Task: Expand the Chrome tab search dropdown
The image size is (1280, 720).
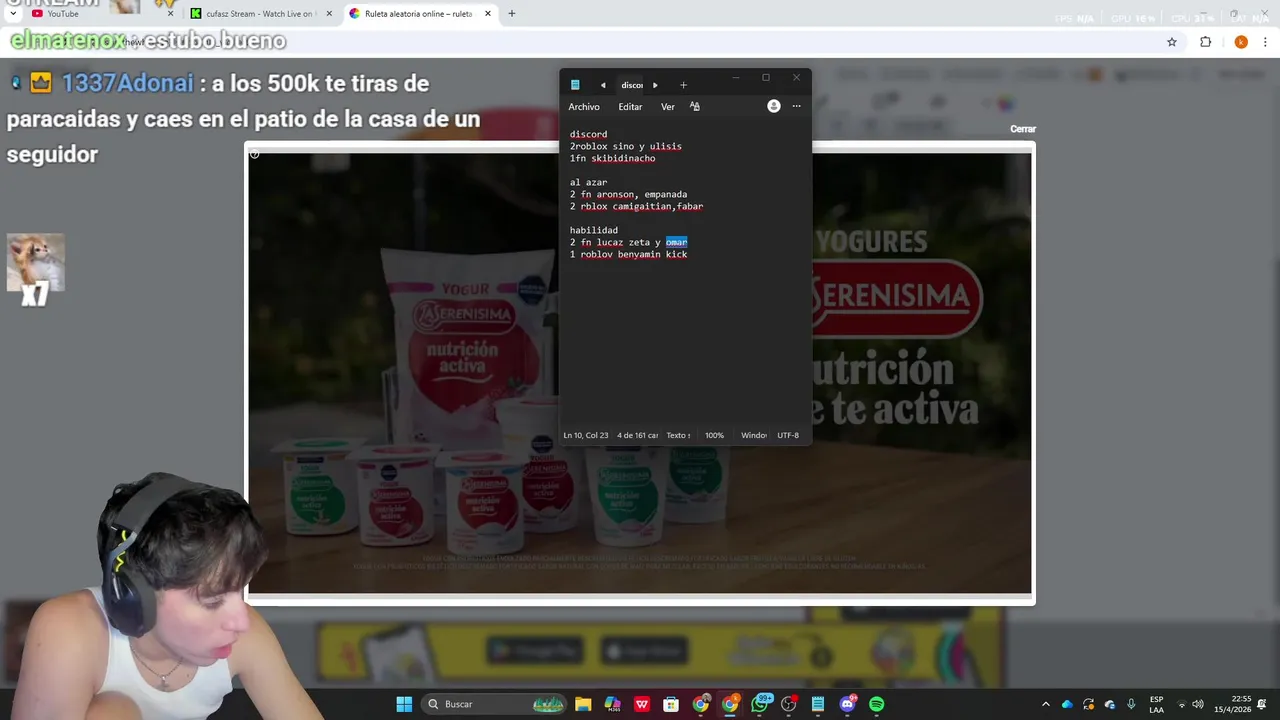Action: coord(13,13)
